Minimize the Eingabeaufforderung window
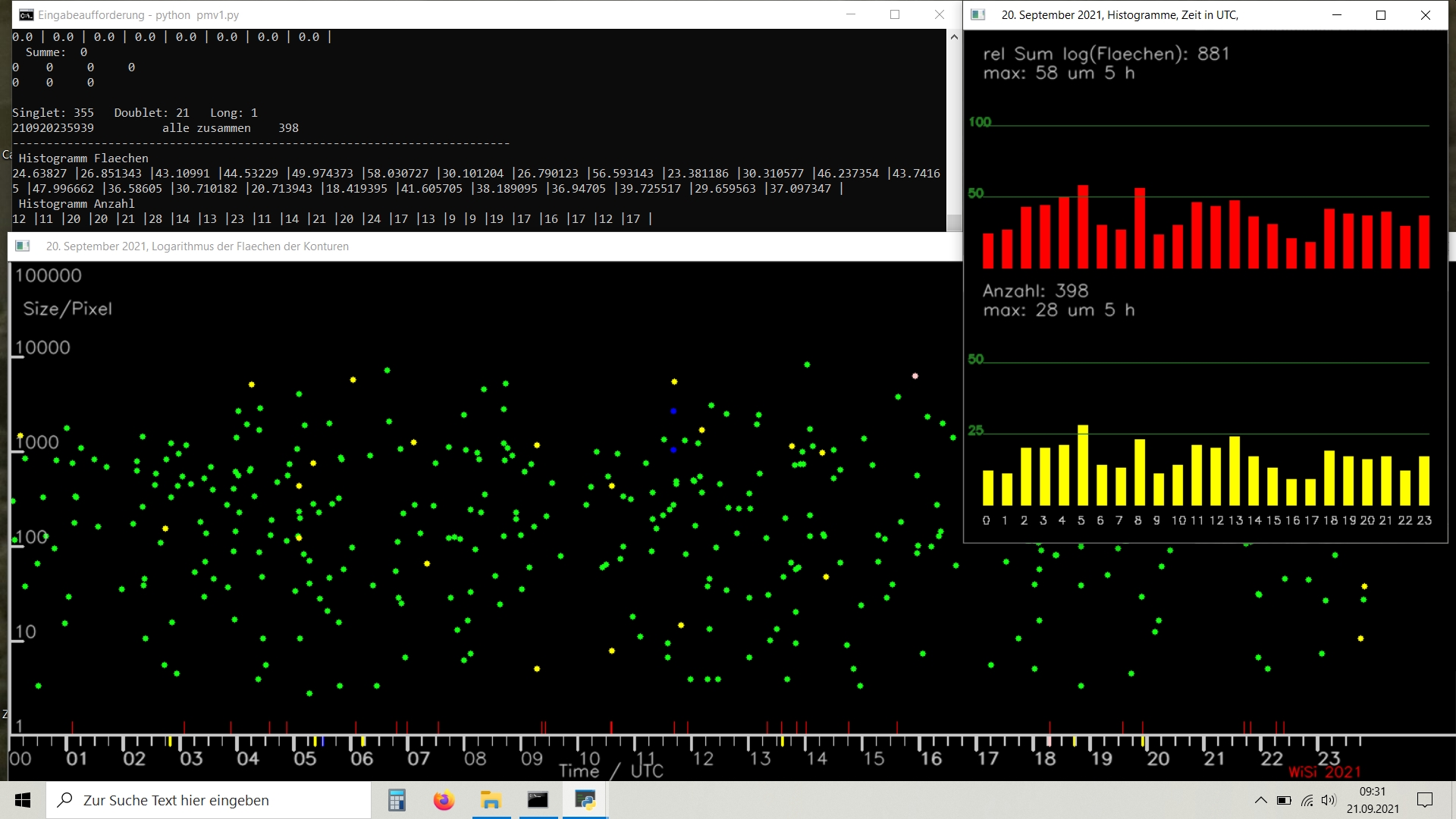Screen dimensions: 1456x819 [851, 14]
